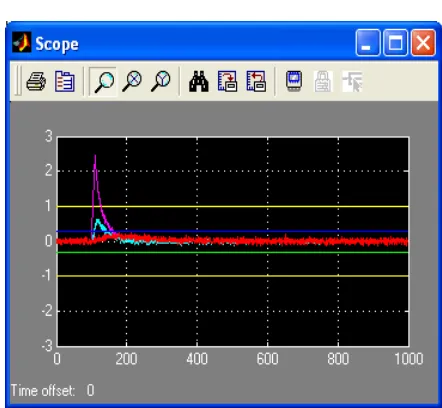Click the green line below zero

coord(233,252)
